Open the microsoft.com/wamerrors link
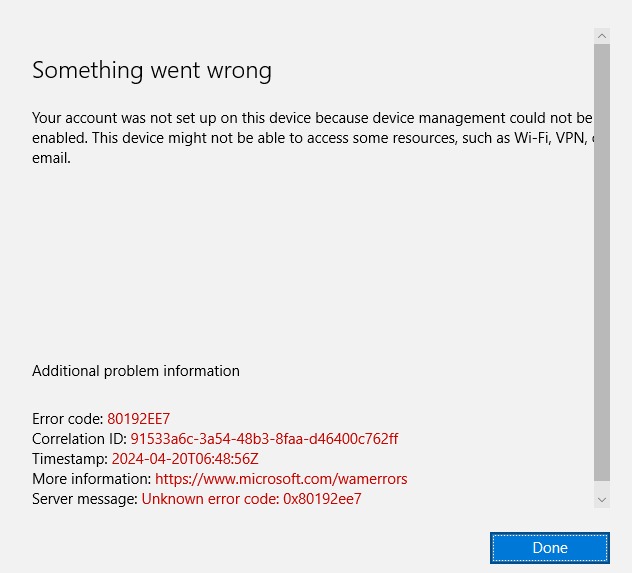Viewport: 632px width, 573px height. pyautogui.click(x=281, y=479)
